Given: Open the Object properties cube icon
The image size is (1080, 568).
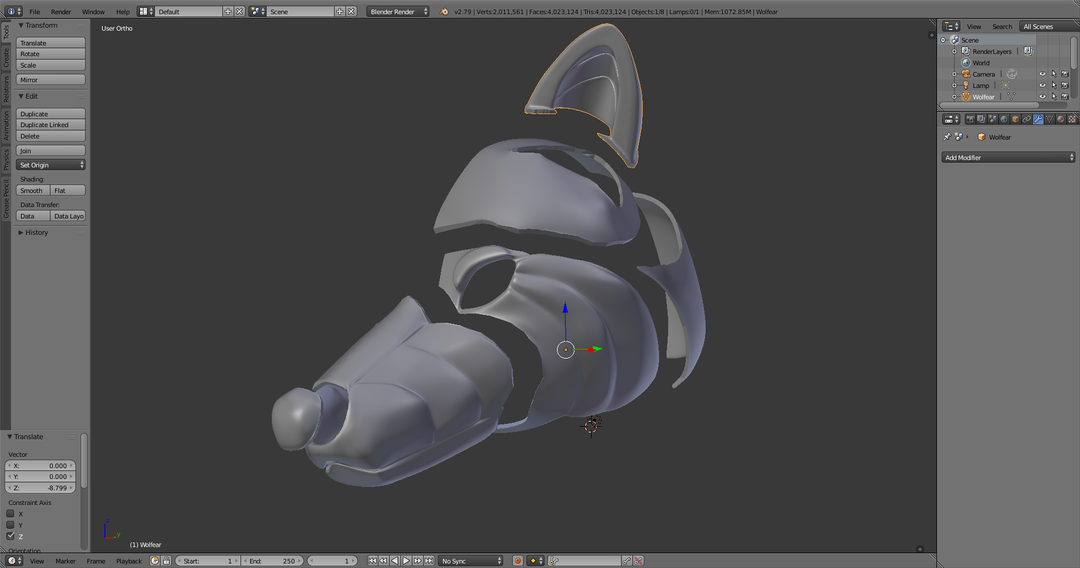Looking at the screenshot, I should (1015, 119).
